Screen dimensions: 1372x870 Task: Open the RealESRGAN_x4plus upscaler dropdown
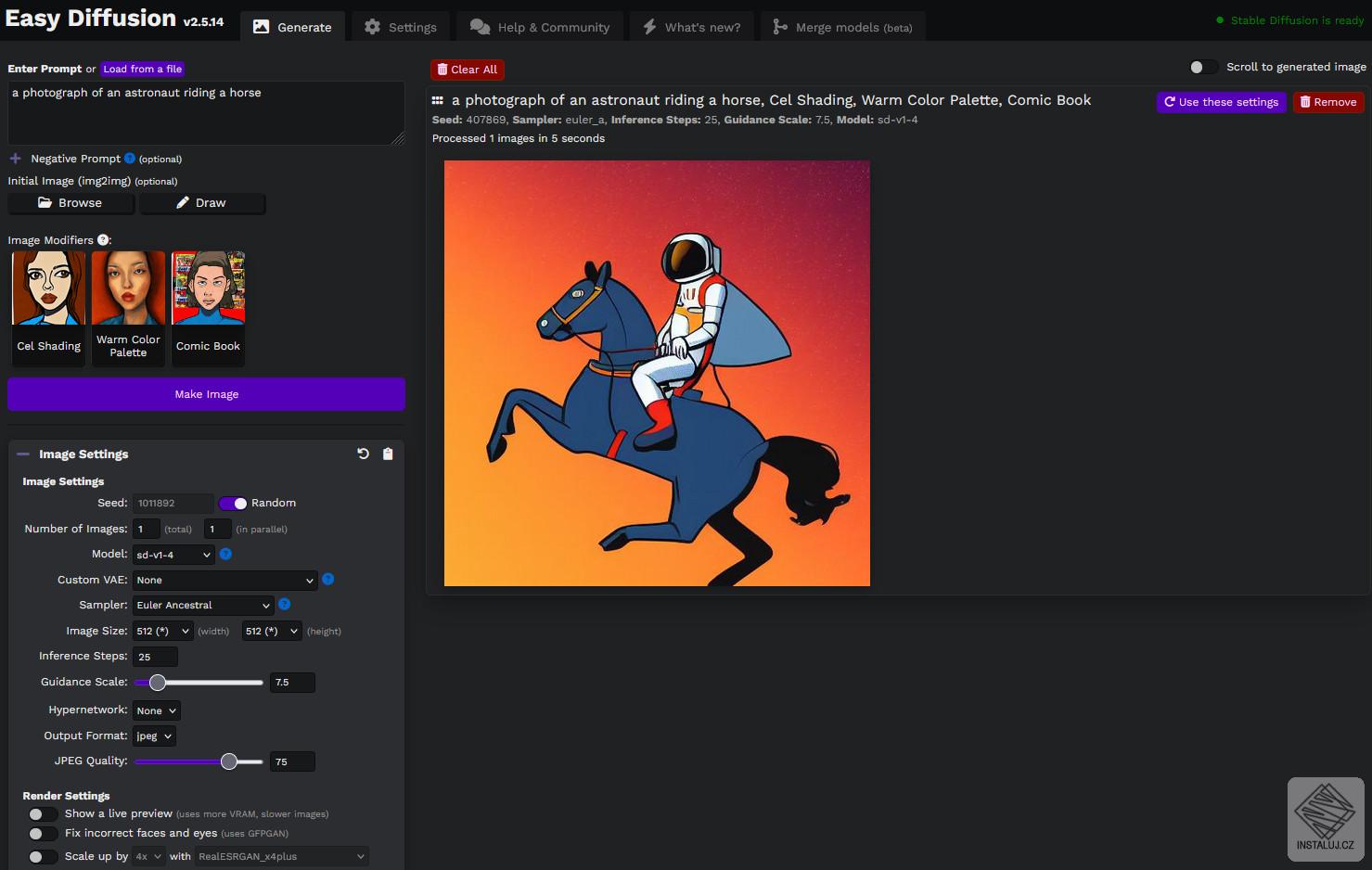282,857
